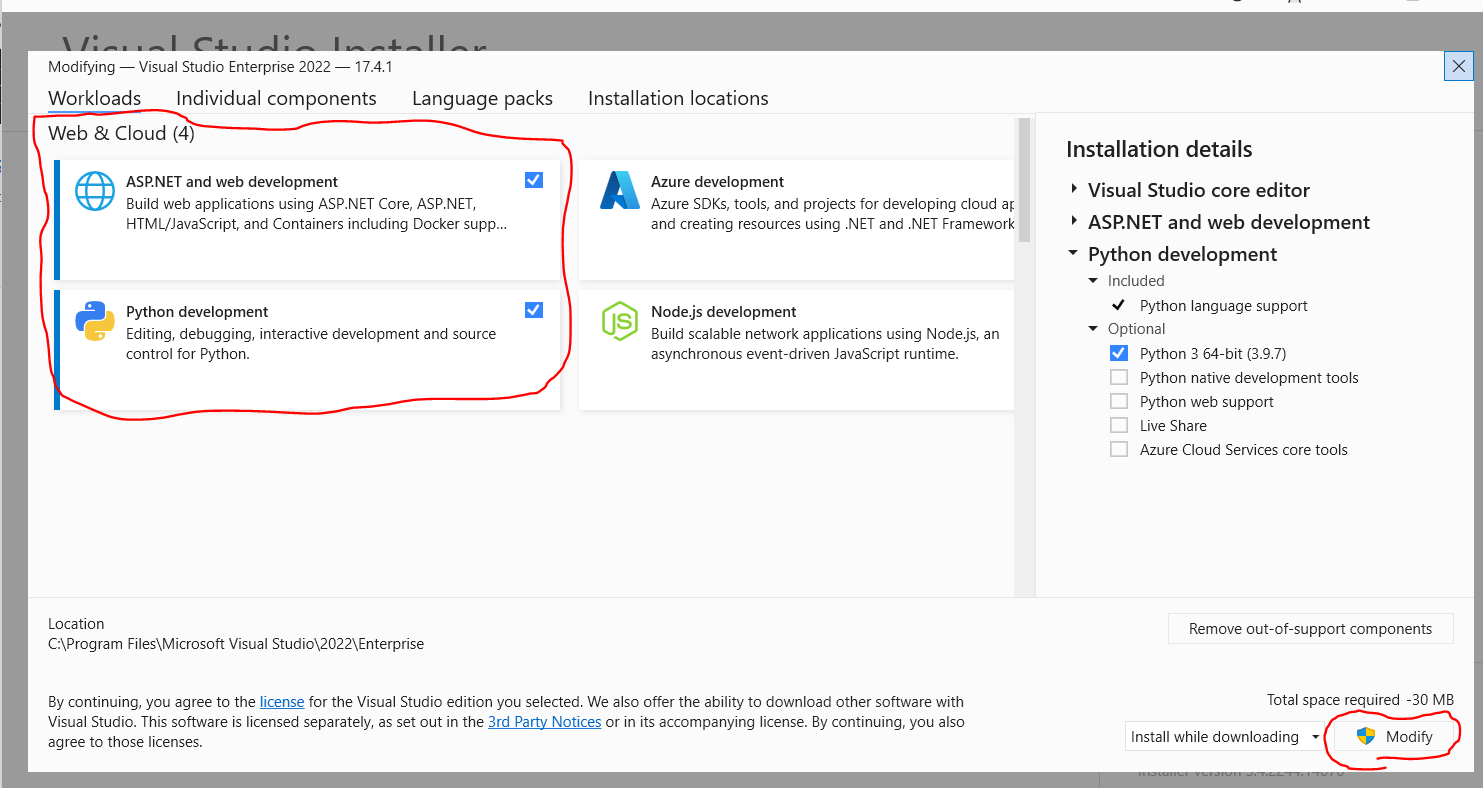The height and width of the screenshot is (788, 1483).
Task: Uncheck Python 3 64-bit (3.9.7) option
Action: coord(1119,353)
